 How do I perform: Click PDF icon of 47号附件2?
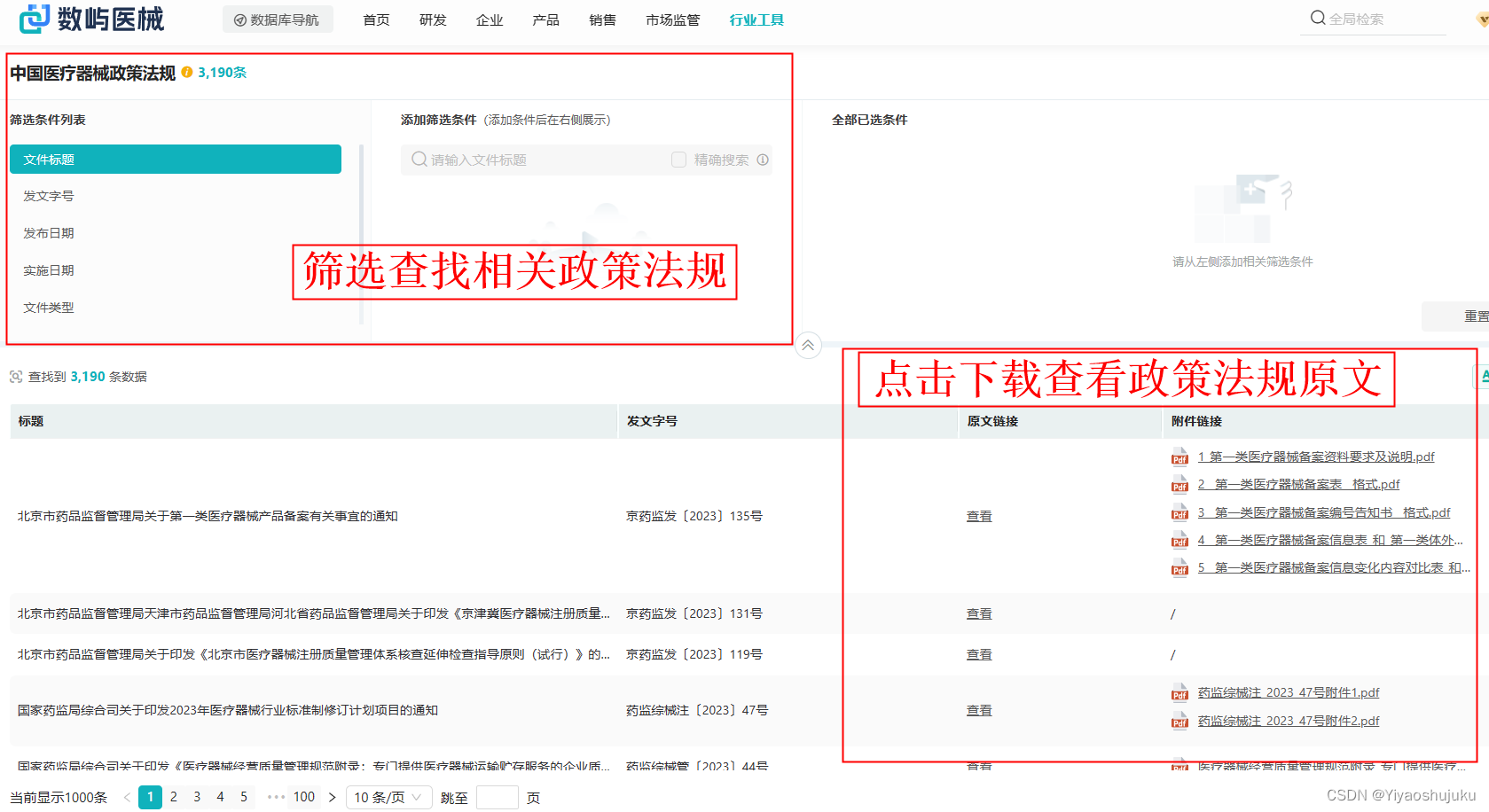tap(1179, 721)
